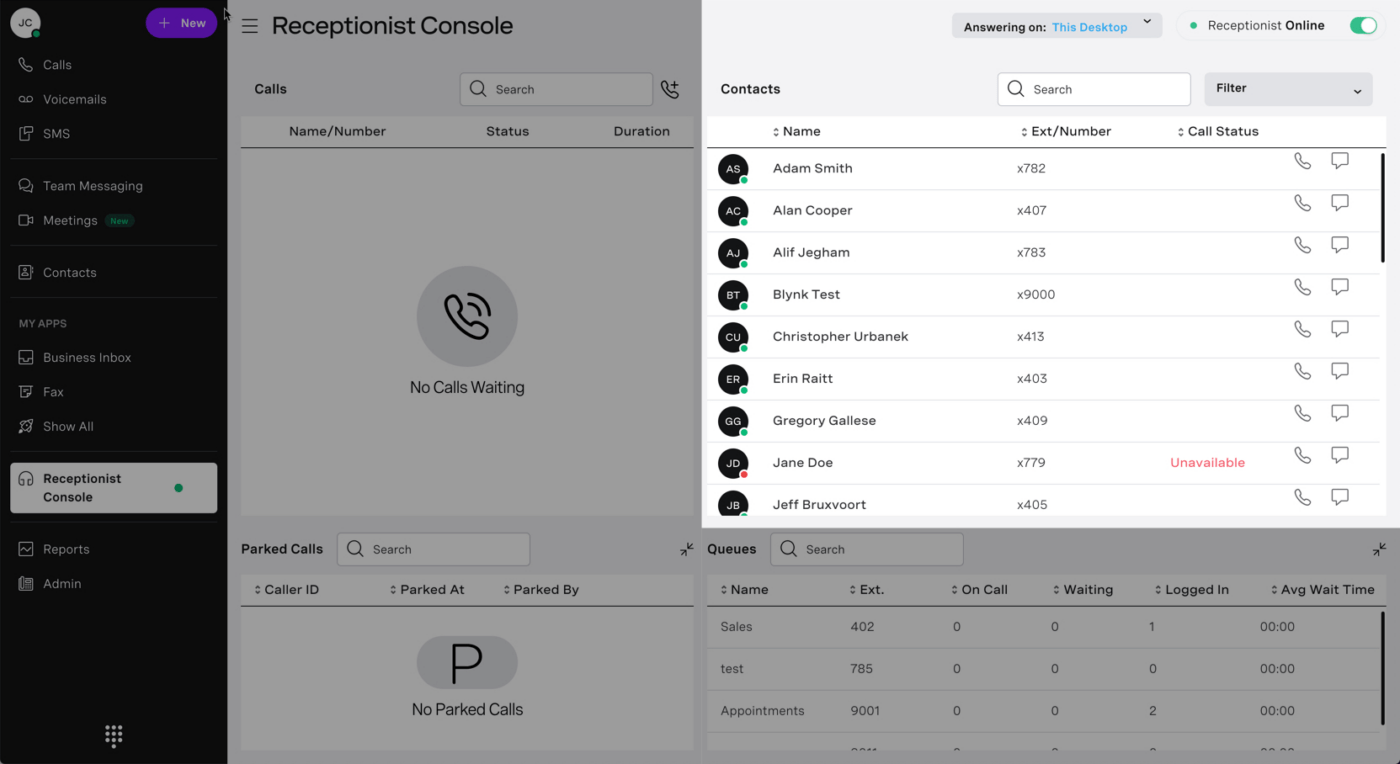Open the dial pad icon
This screenshot has height=764, width=1400.
pyautogui.click(x=114, y=736)
